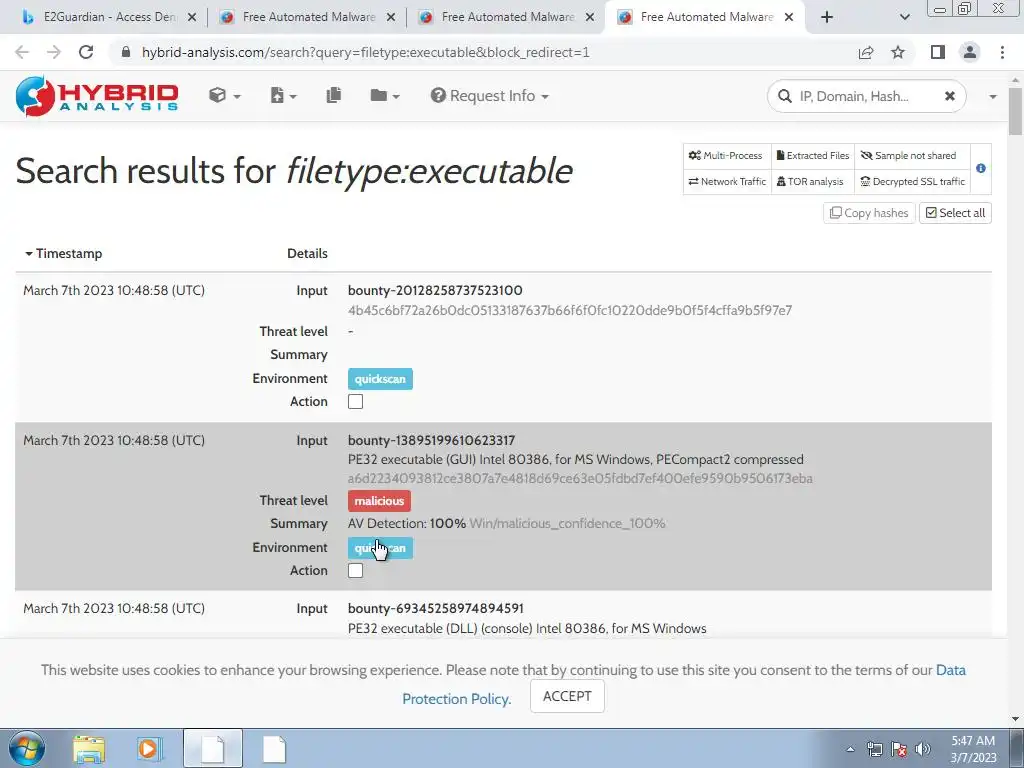Screen dimensions: 1024x768
Task: Click hash starting with 4b45c6bf72a2
Action: click(x=569, y=310)
